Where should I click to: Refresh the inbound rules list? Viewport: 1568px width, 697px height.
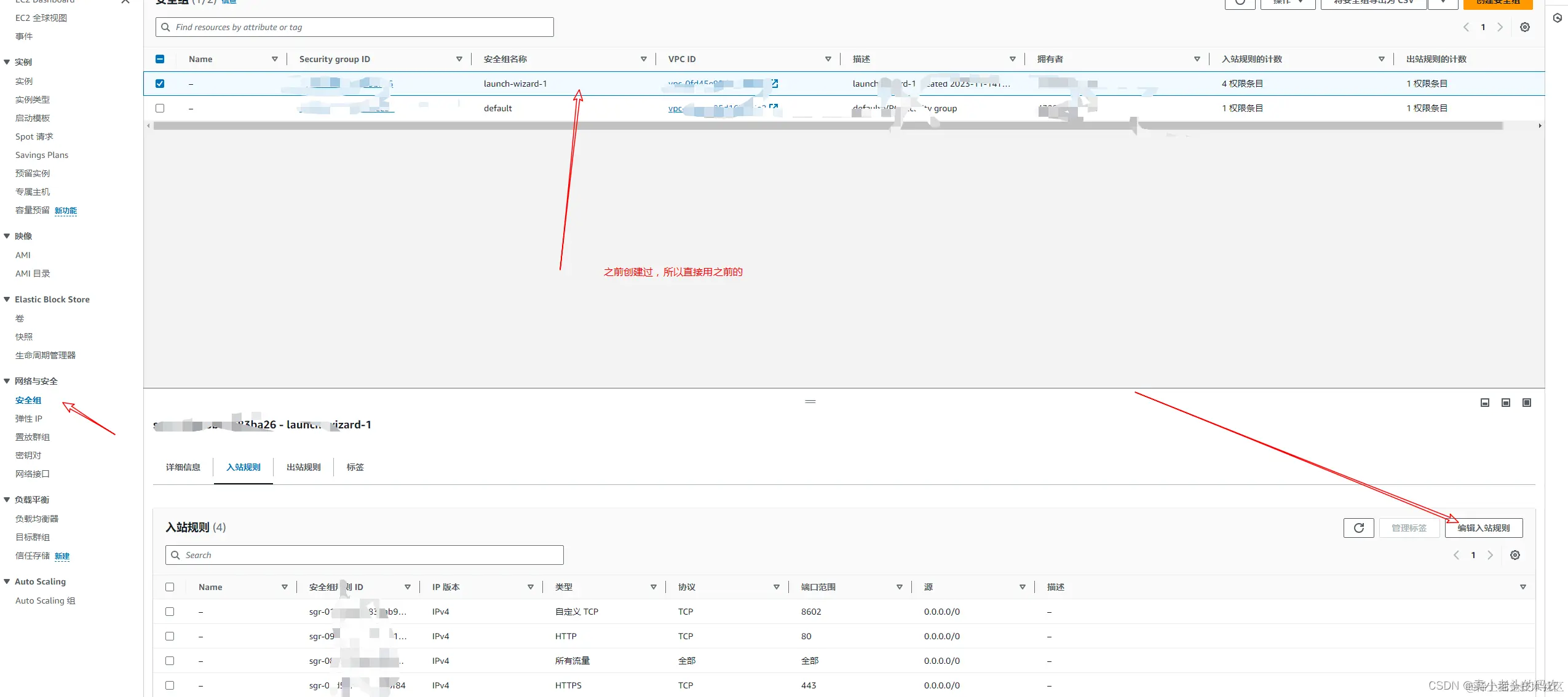point(1358,528)
